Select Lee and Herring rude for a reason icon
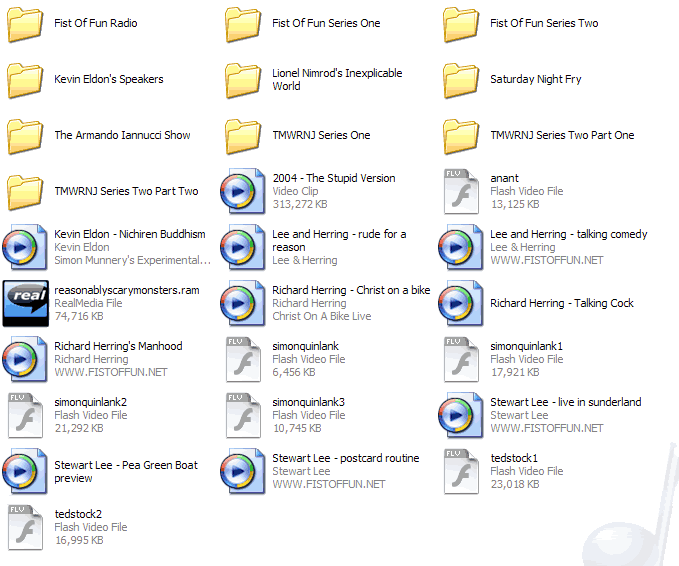 pos(242,247)
